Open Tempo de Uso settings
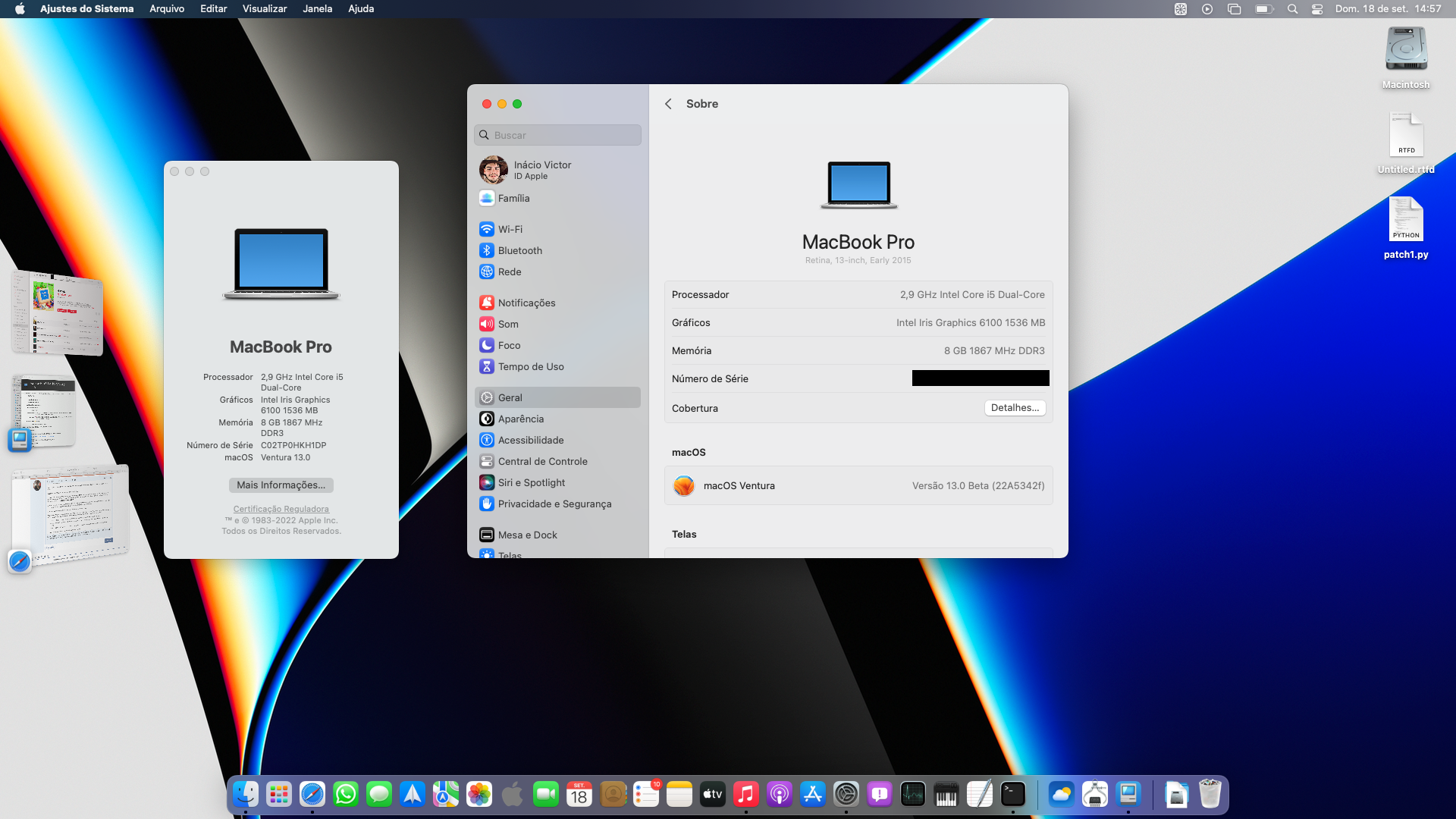Image resolution: width=1456 pixels, height=819 pixels. (530, 366)
